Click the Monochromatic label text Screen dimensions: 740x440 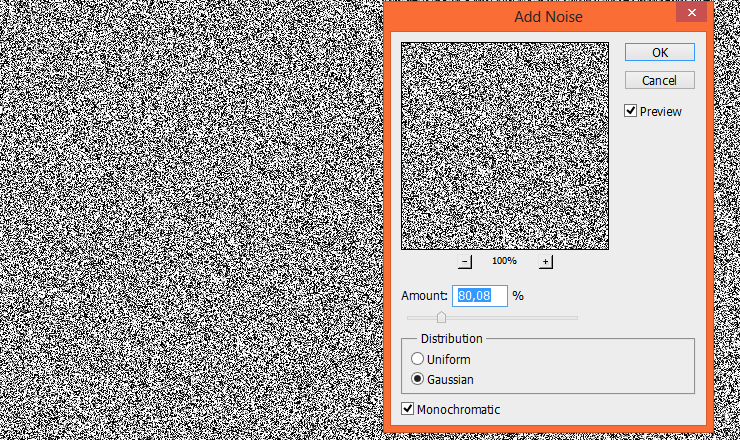click(458, 409)
